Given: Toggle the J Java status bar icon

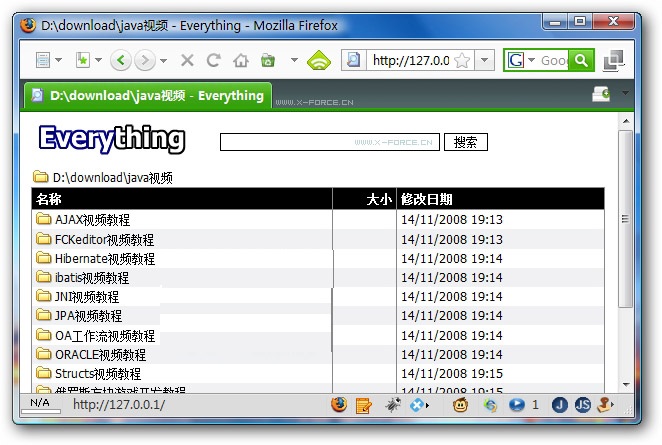Looking at the screenshot, I should [559, 405].
